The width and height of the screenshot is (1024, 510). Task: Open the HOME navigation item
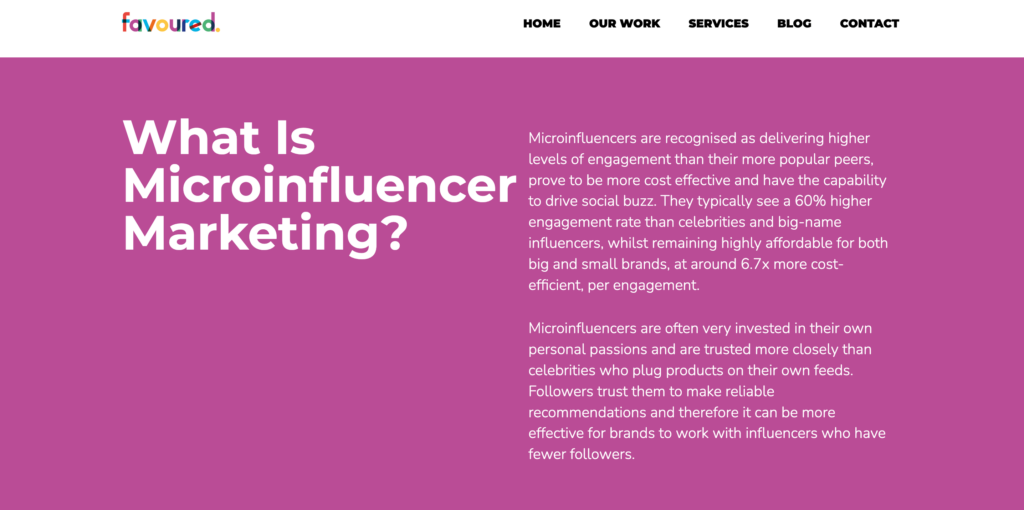(x=542, y=23)
